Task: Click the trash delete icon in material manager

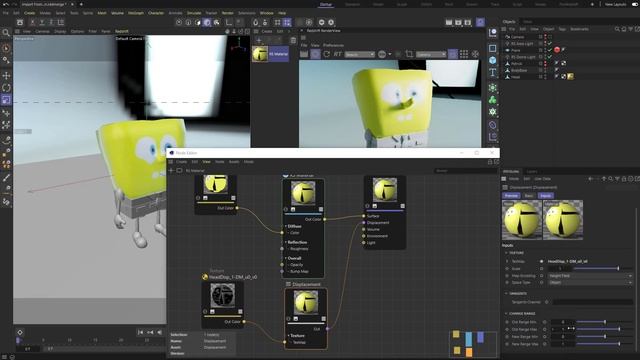Action: (x=293, y=40)
